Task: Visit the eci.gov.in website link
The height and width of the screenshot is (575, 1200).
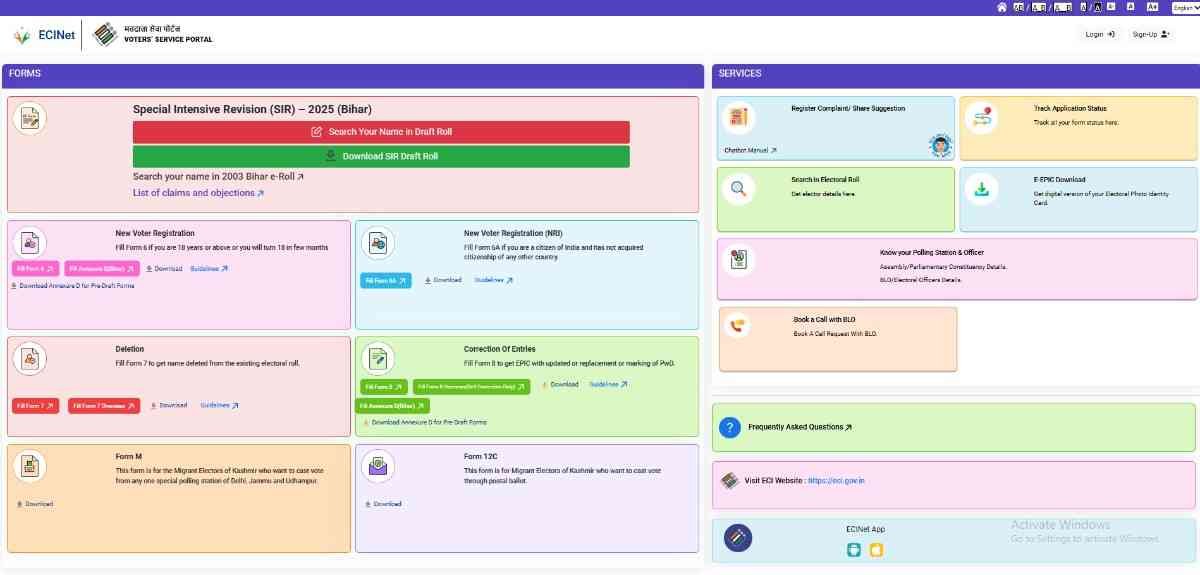Action: (x=836, y=481)
